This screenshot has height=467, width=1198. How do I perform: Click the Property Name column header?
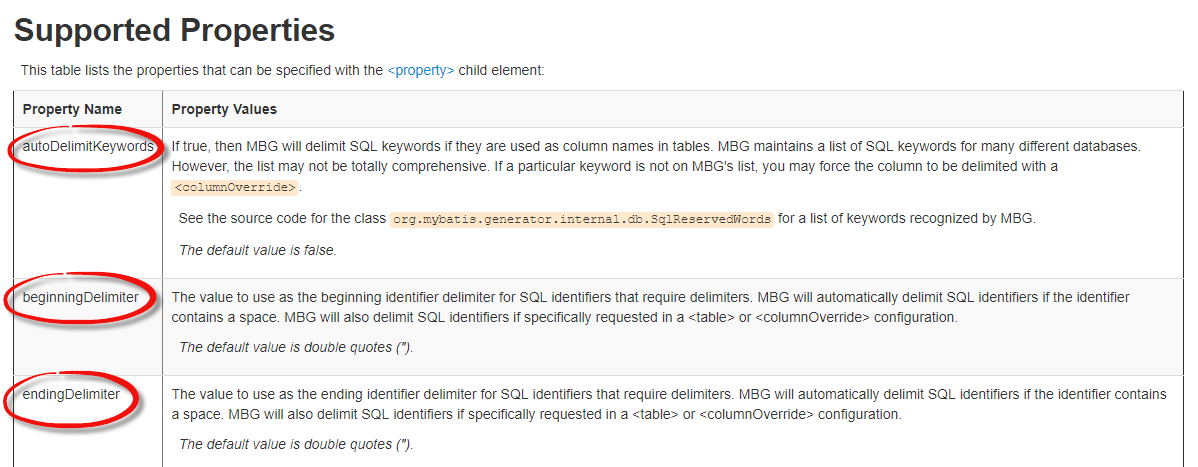pos(72,109)
